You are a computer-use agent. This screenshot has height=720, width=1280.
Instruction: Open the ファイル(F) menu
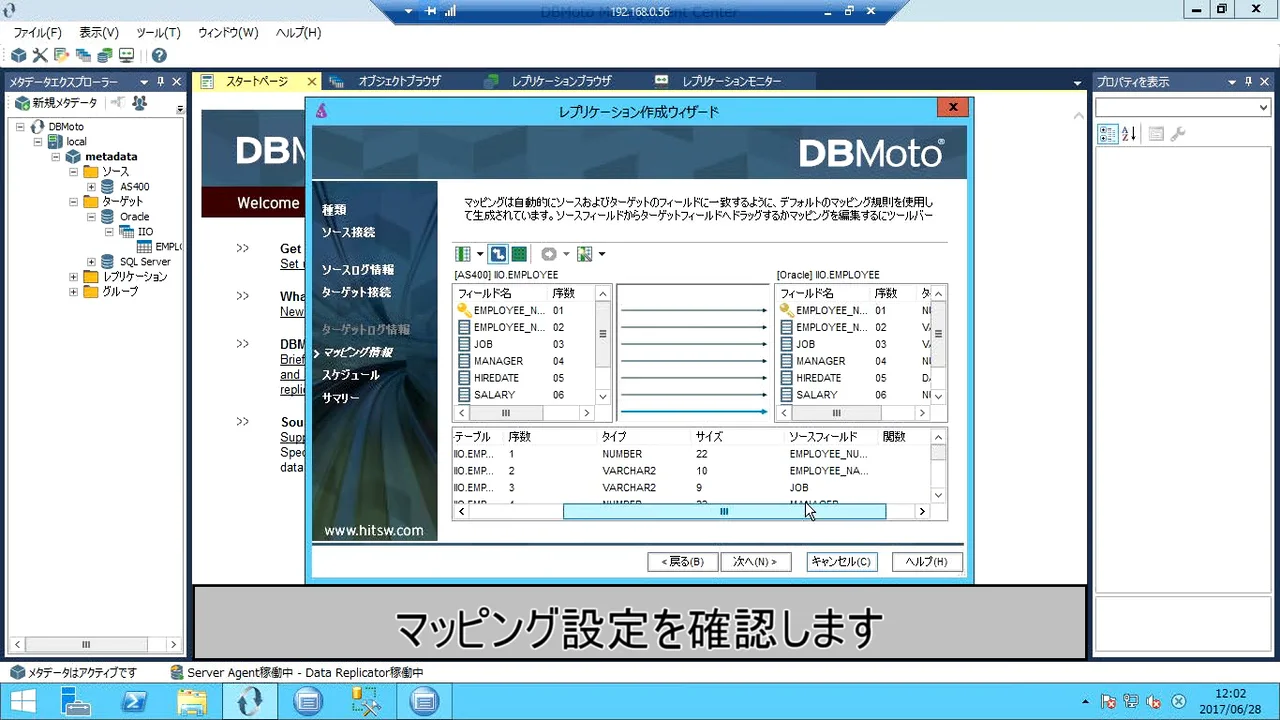(37, 33)
